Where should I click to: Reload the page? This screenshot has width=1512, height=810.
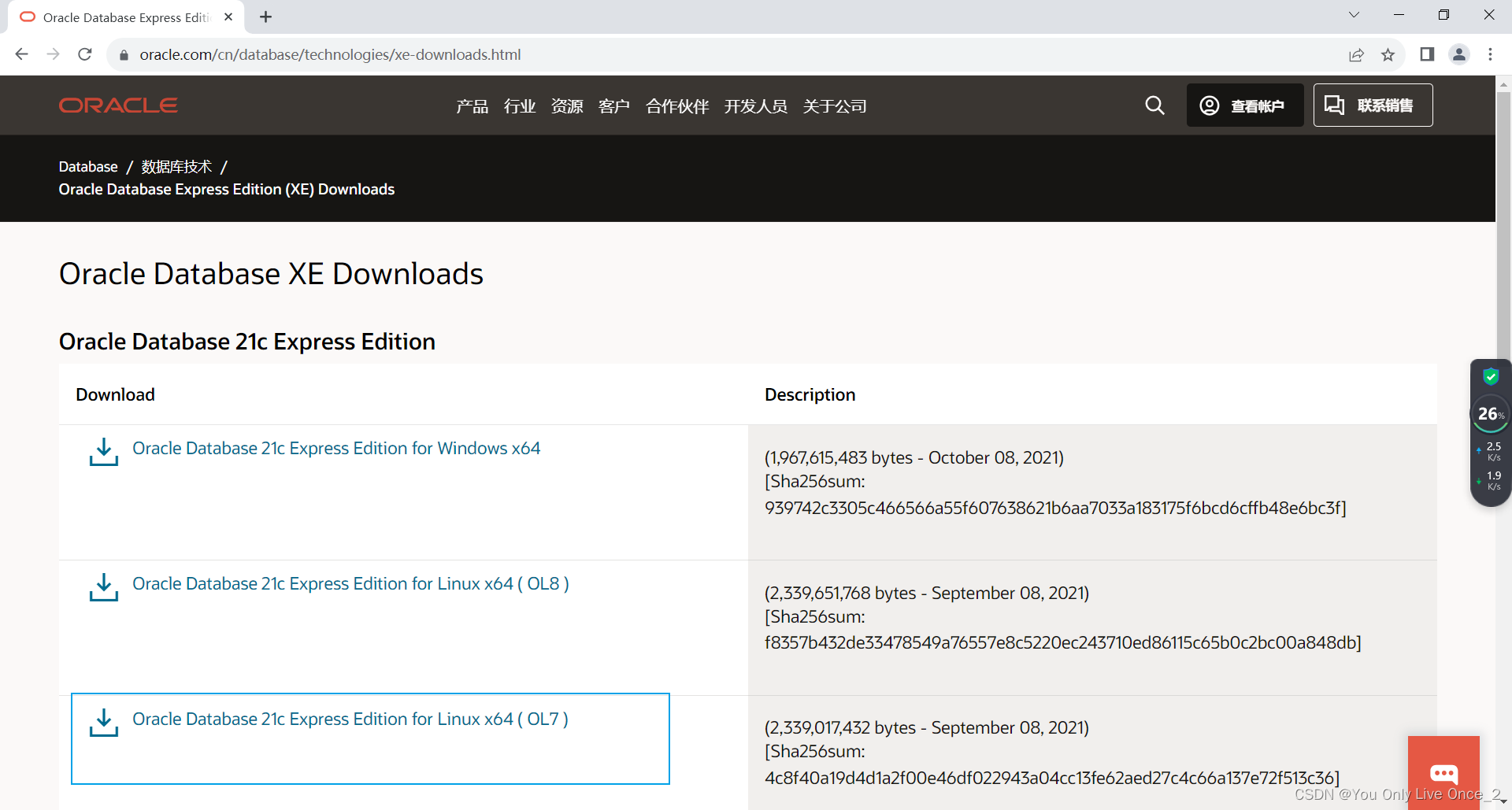tap(85, 54)
